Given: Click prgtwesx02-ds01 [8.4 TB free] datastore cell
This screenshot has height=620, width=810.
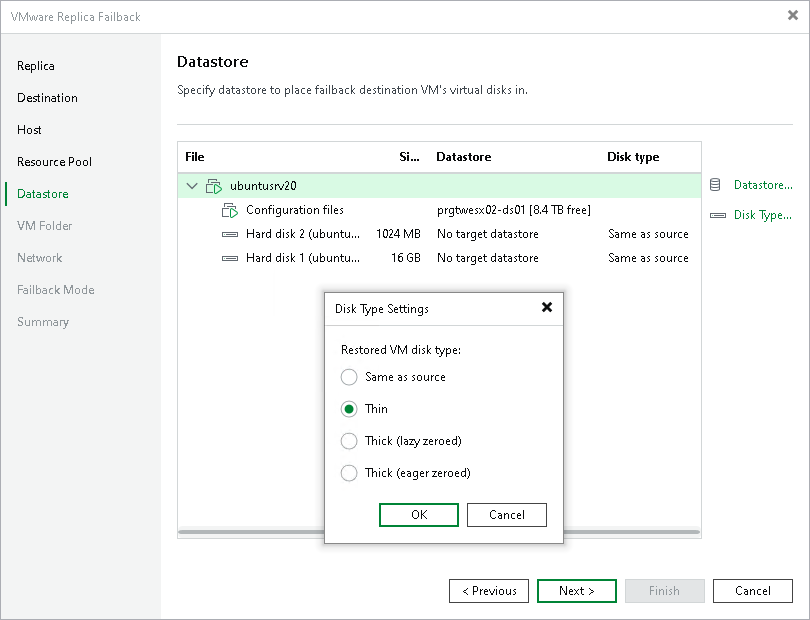Looking at the screenshot, I should pos(513,210).
